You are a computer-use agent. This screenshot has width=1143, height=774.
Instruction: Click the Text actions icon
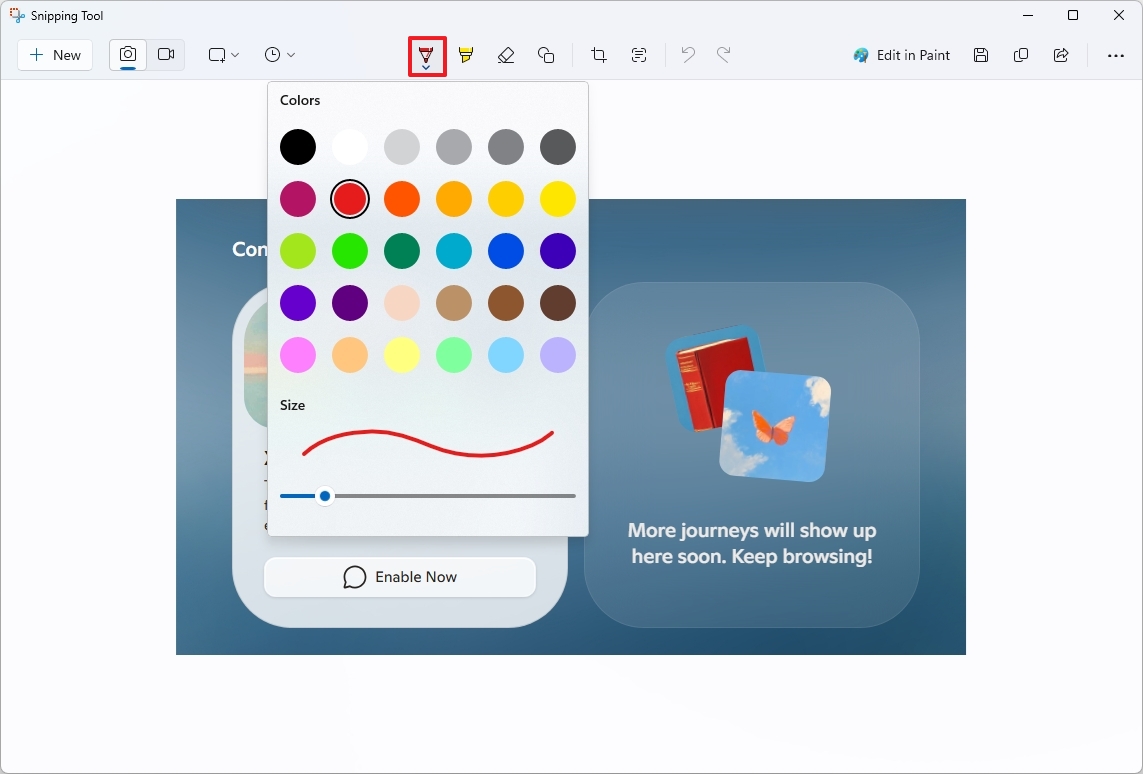(638, 55)
